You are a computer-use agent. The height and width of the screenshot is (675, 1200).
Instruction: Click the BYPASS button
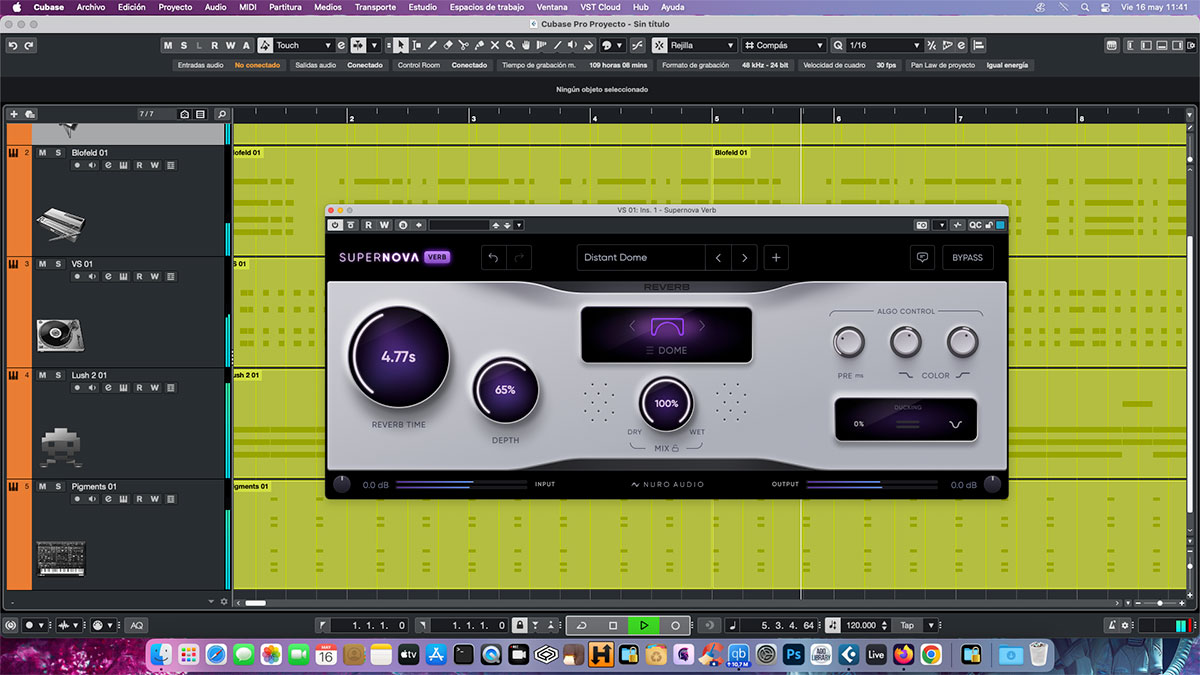pyautogui.click(x=967, y=257)
